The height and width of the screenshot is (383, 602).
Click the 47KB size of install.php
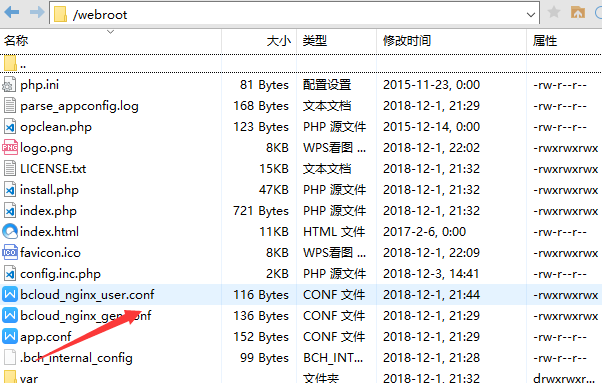[x=274, y=190]
